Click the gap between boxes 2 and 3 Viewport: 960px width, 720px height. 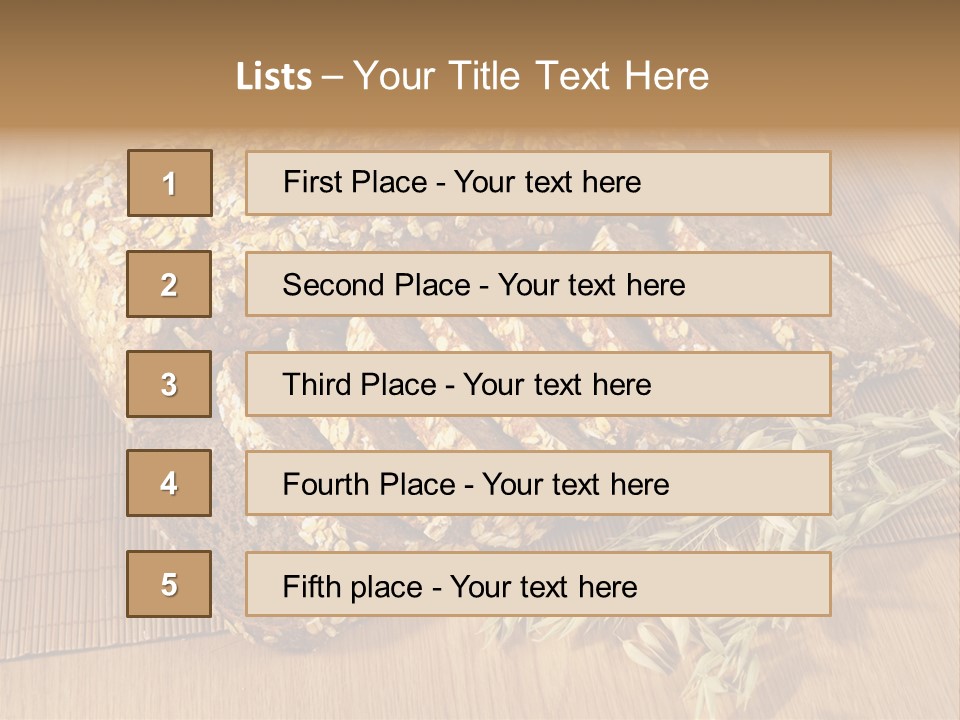pos(169,334)
